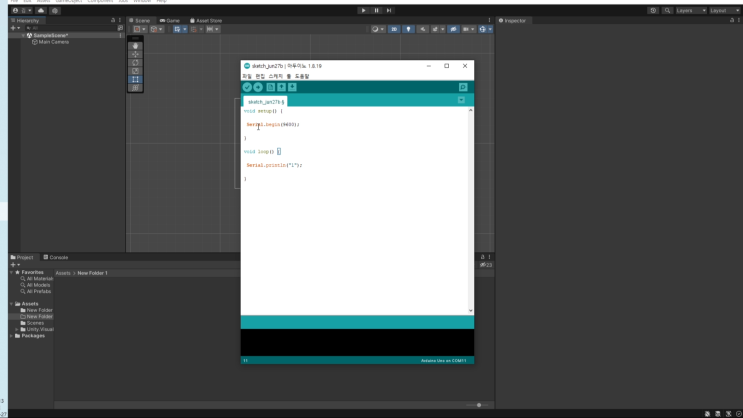The width and height of the screenshot is (743, 418).
Task: Select Rotate tool in Scene overlay
Action: [136, 63]
